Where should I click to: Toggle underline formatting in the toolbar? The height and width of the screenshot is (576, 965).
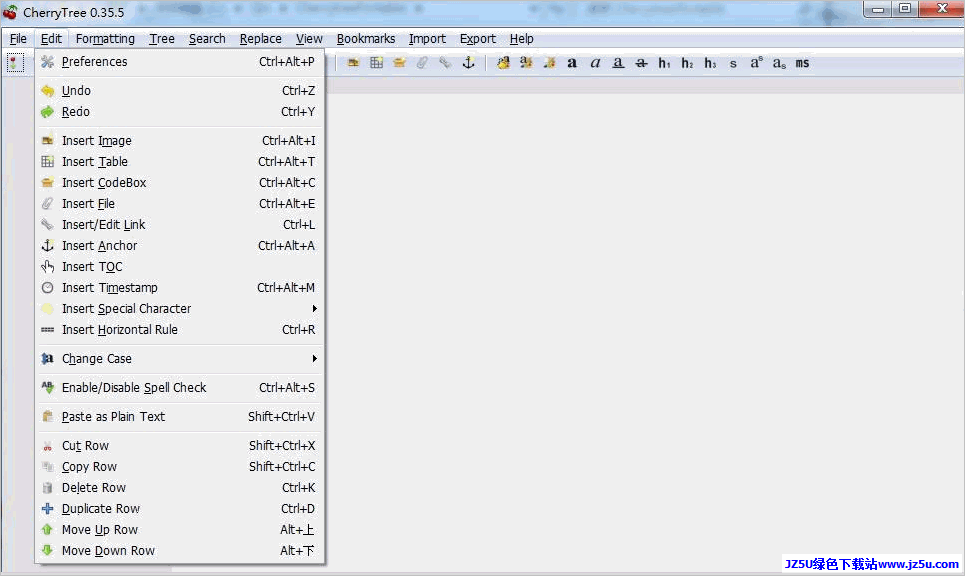point(618,63)
